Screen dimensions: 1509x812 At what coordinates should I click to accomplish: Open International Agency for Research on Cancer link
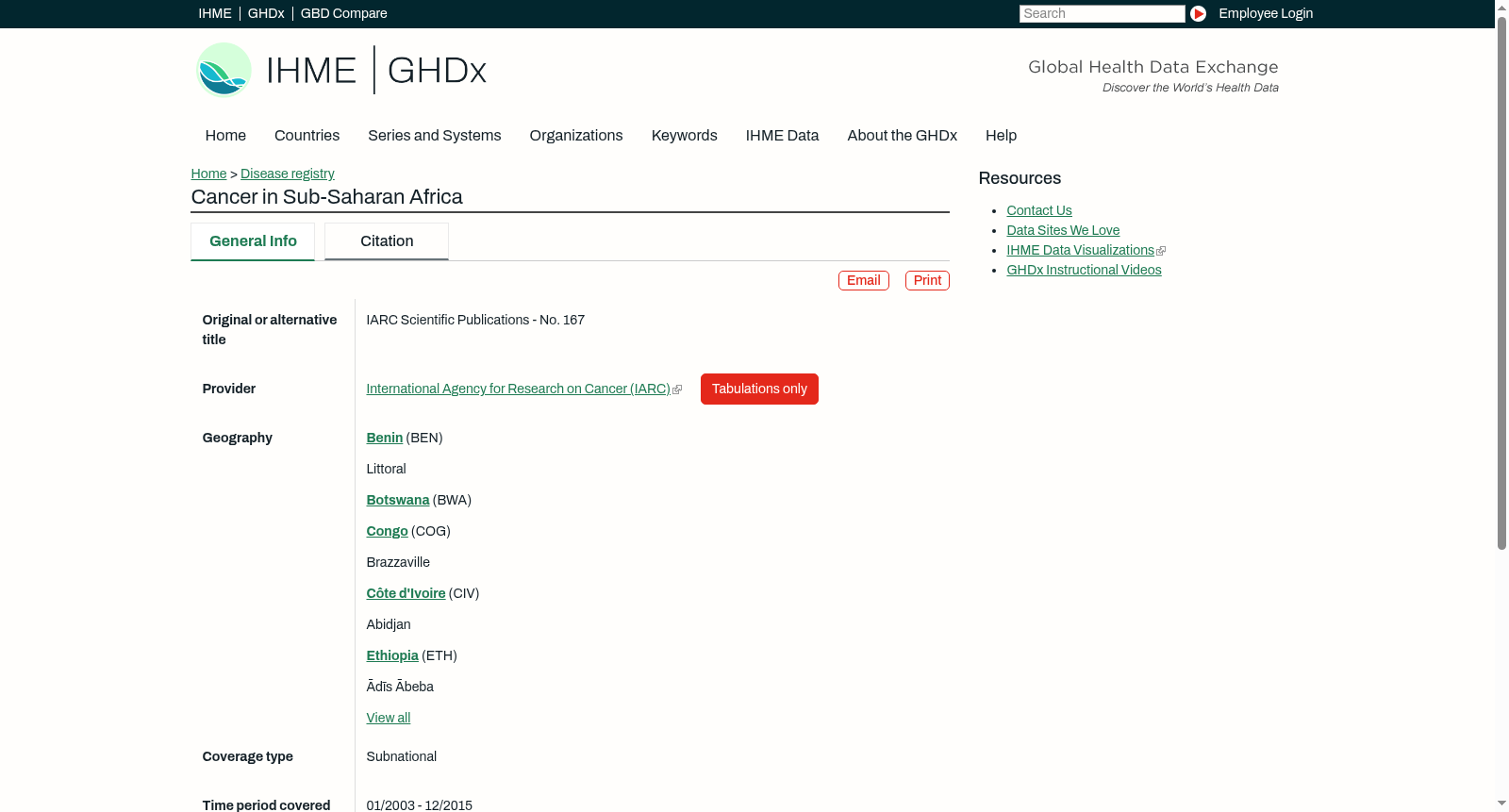tap(518, 389)
